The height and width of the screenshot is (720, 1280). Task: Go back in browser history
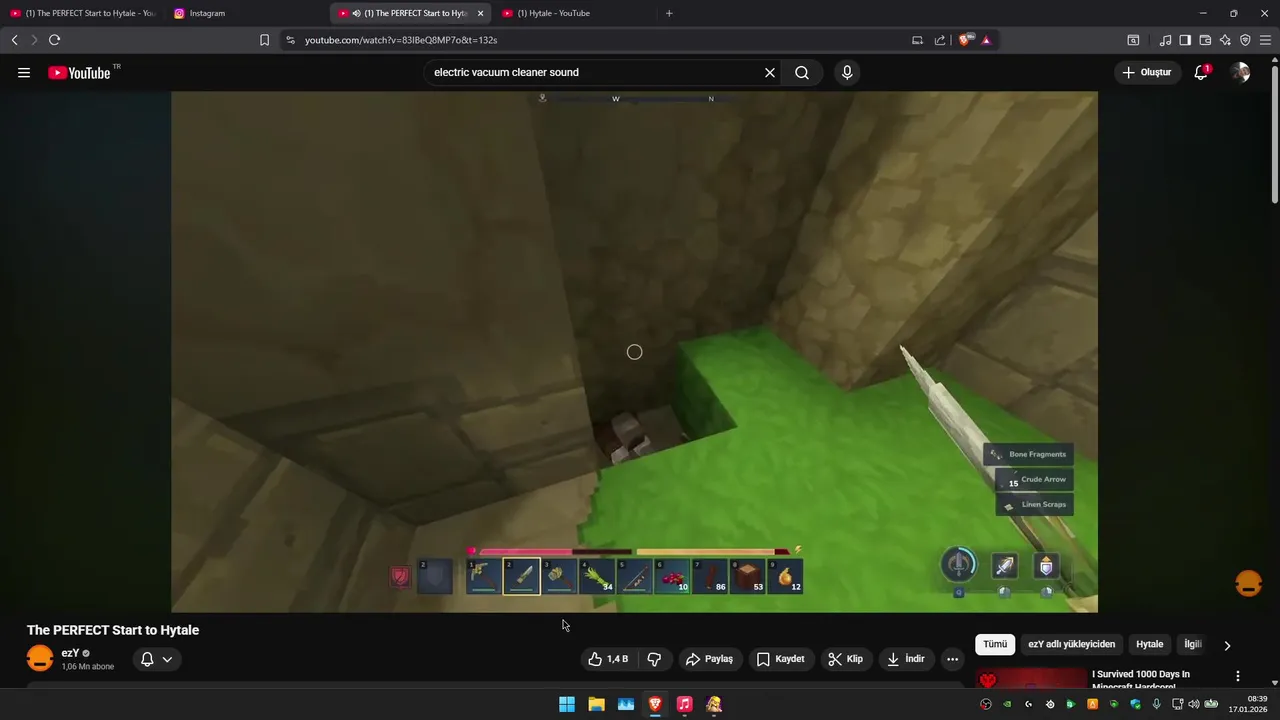click(x=14, y=40)
